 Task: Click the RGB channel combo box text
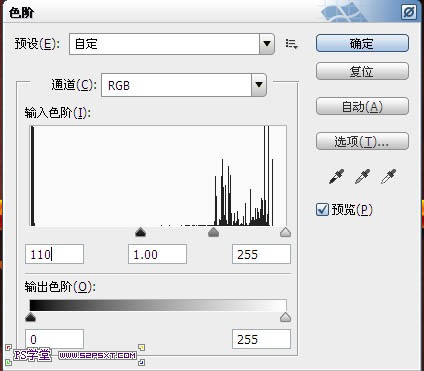tap(119, 85)
